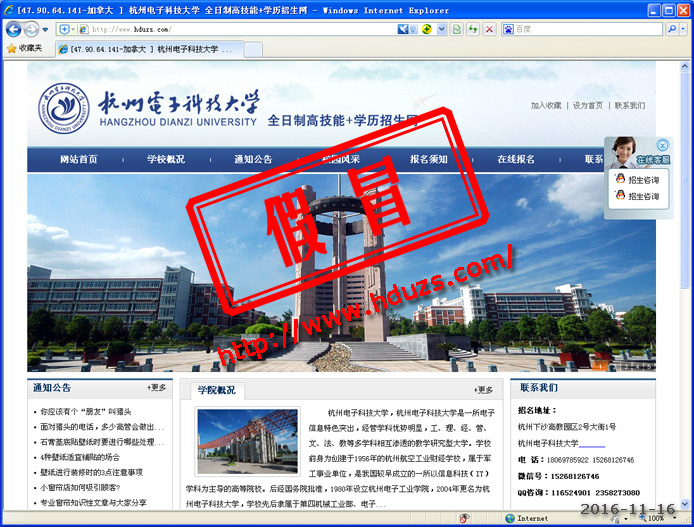The image size is (694, 527).
Task: Click the QQ咨询 116524901 2358273080 text
Action: [578, 492]
